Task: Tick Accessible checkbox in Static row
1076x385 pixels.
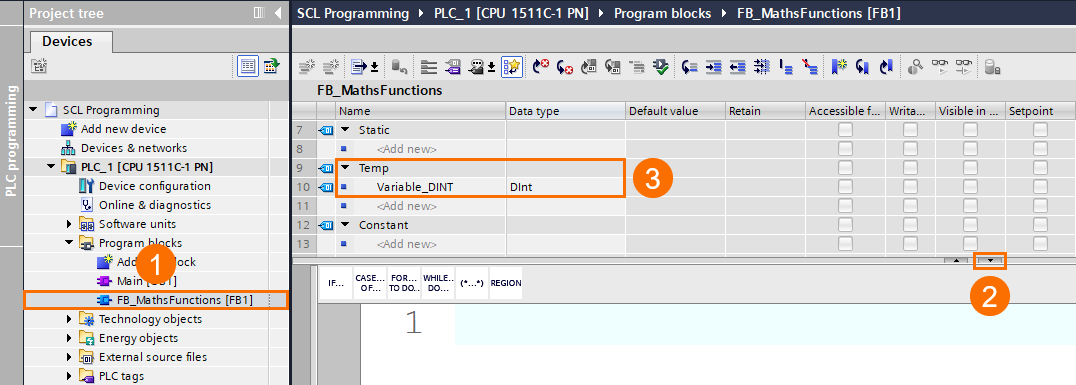Action: [x=845, y=130]
